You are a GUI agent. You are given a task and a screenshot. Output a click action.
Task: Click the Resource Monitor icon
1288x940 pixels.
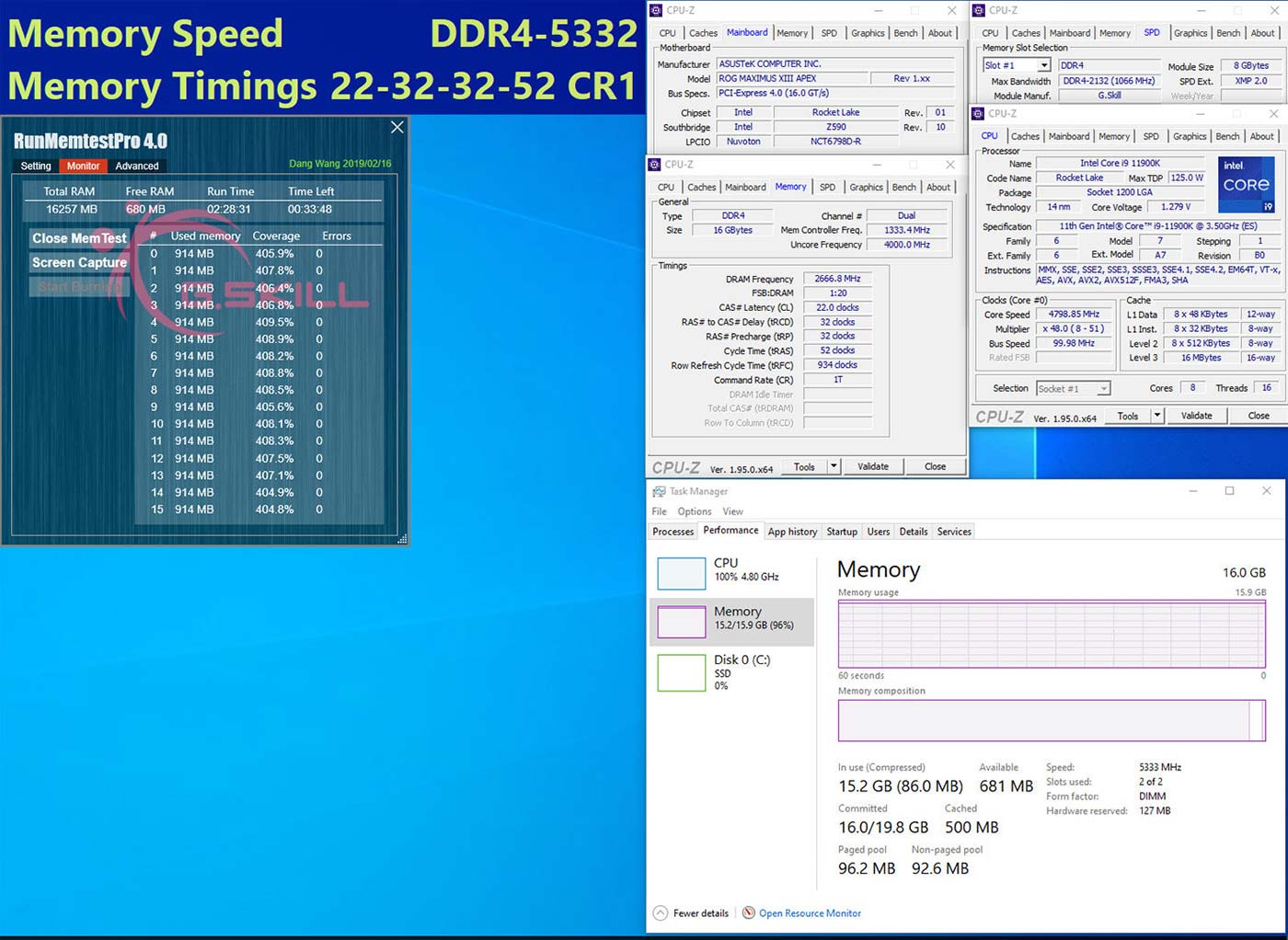[749, 913]
